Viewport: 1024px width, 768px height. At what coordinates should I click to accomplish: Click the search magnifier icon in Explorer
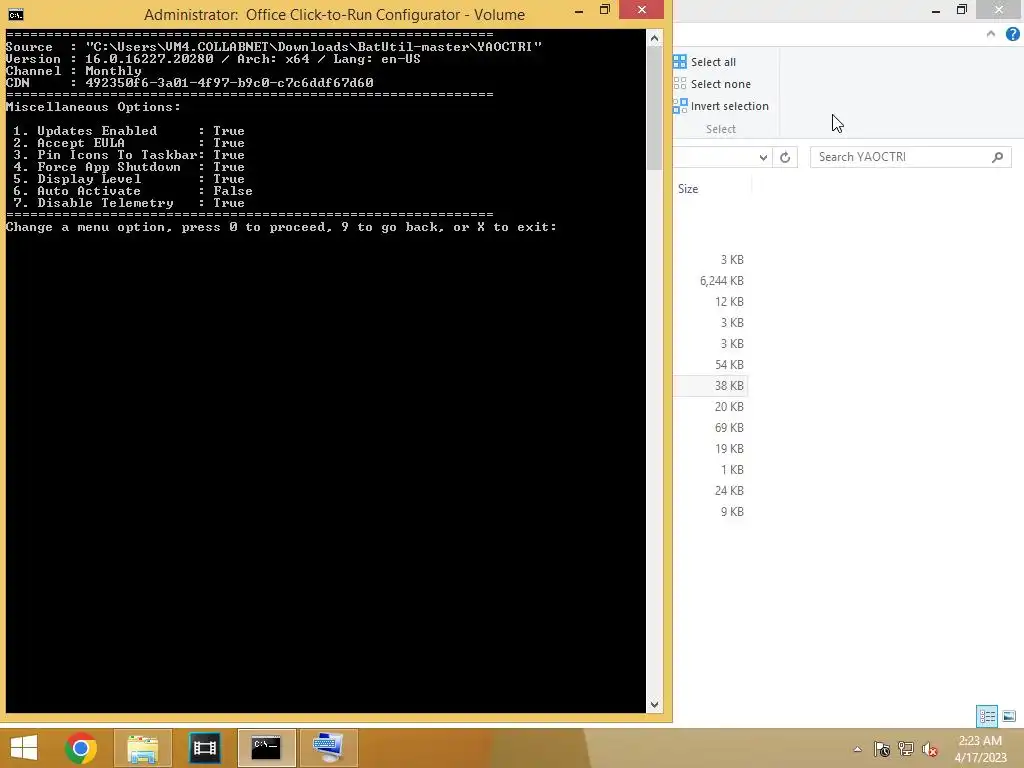coord(997,157)
